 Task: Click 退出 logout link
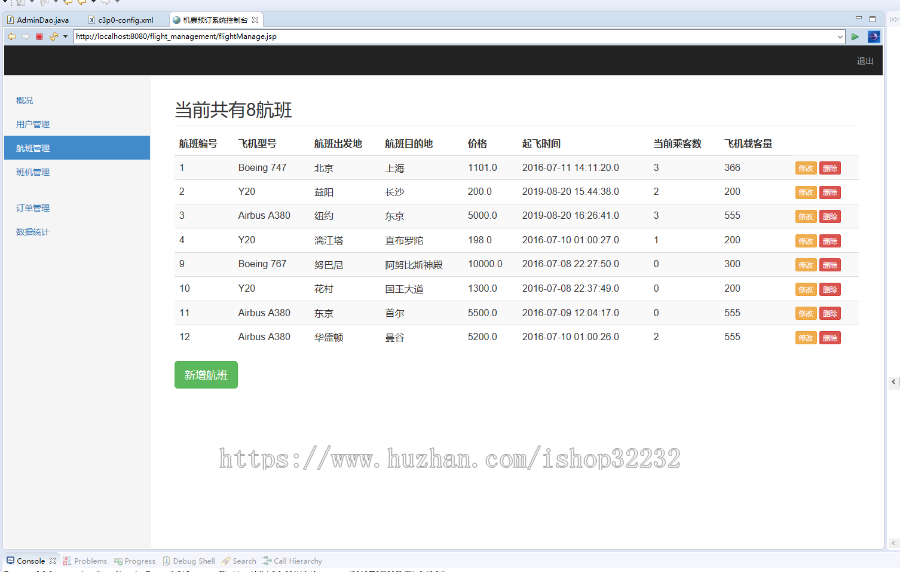click(865, 61)
